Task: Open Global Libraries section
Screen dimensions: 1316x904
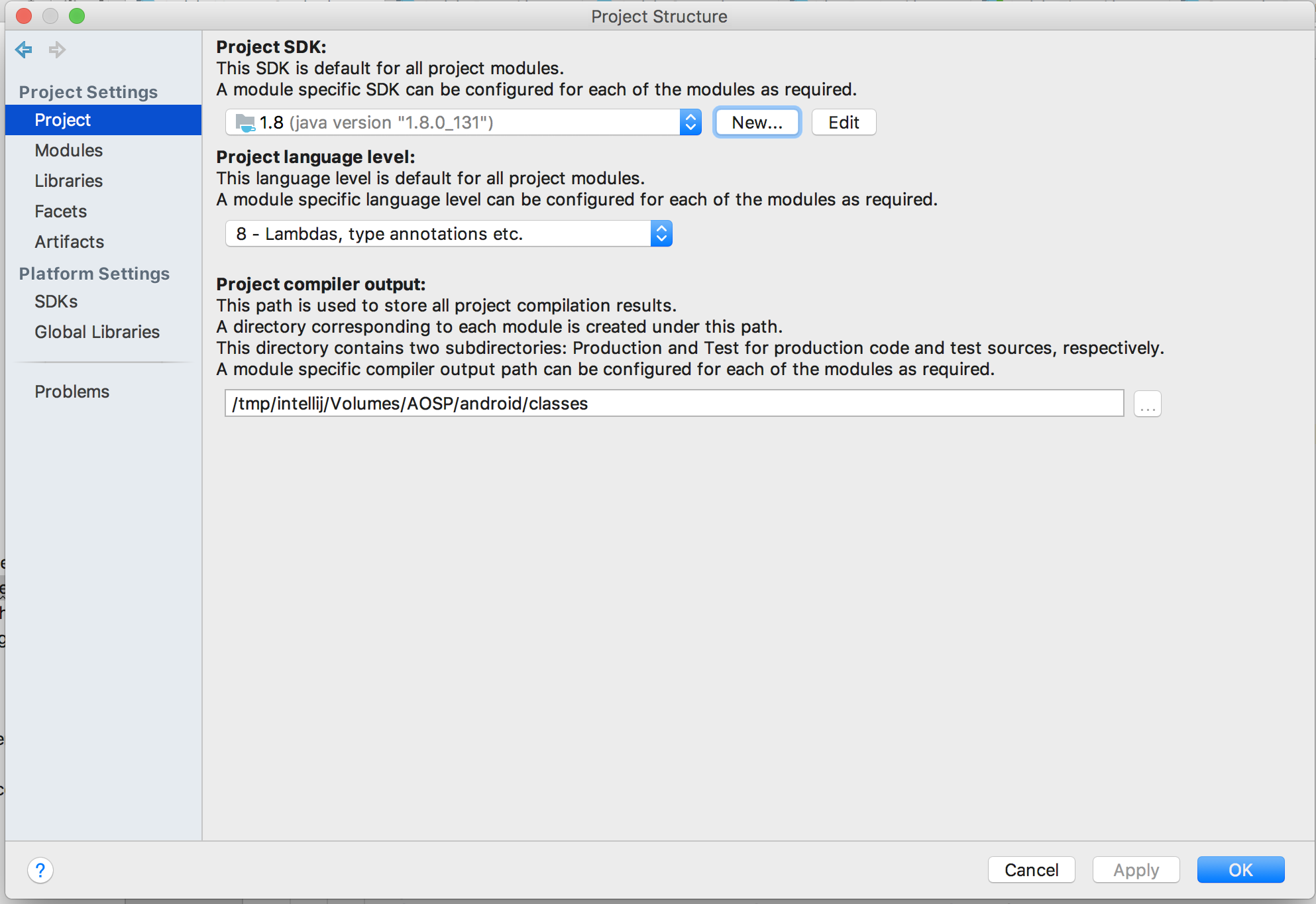Action: coord(103,332)
